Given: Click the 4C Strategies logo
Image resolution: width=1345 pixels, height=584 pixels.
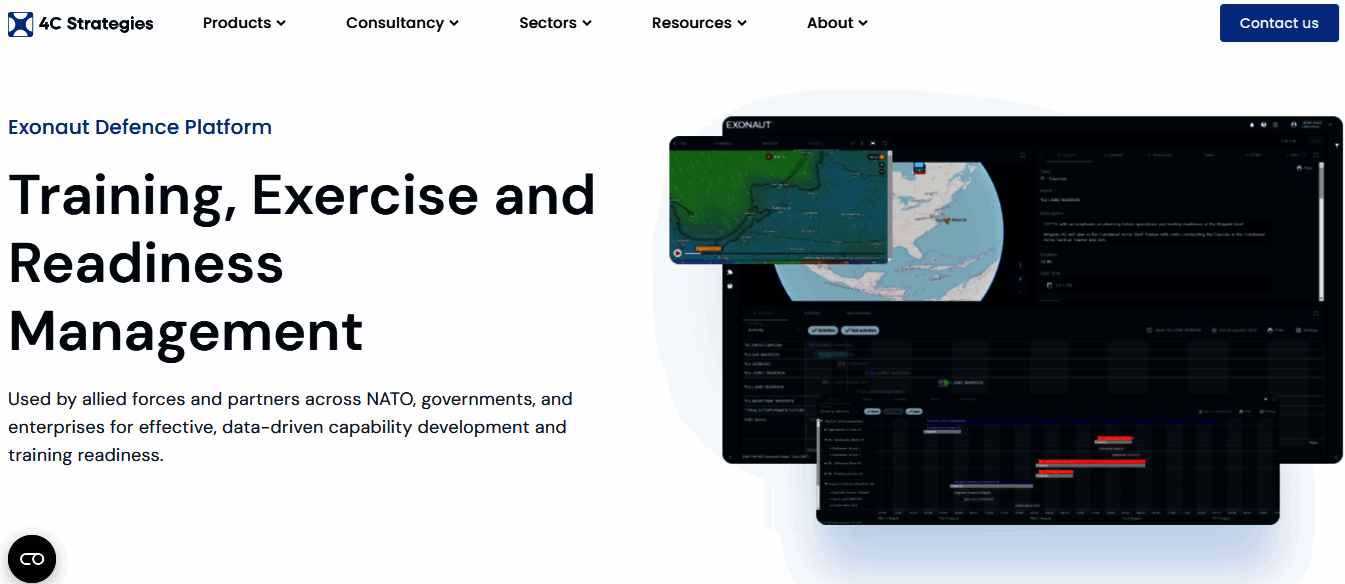Looking at the screenshot, I should [80, 23].
